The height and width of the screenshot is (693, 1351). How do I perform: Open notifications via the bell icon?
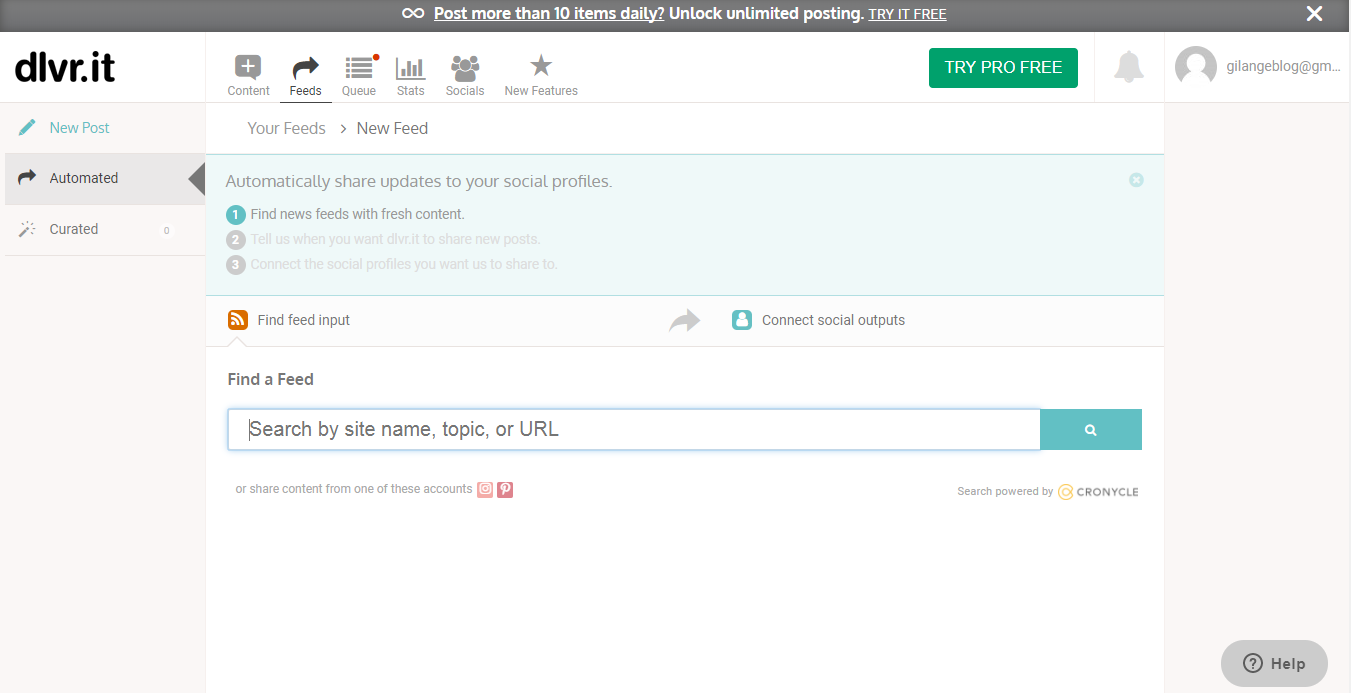(x=1128, y=67)
